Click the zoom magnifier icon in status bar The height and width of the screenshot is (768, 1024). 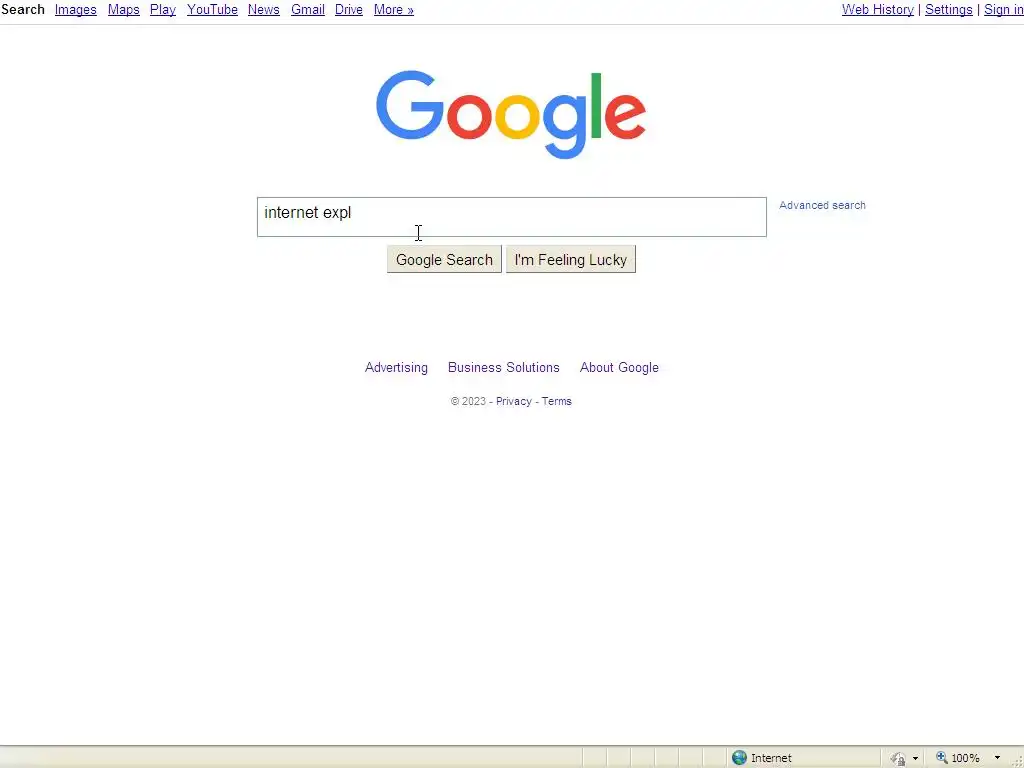[x=942, y=758]
